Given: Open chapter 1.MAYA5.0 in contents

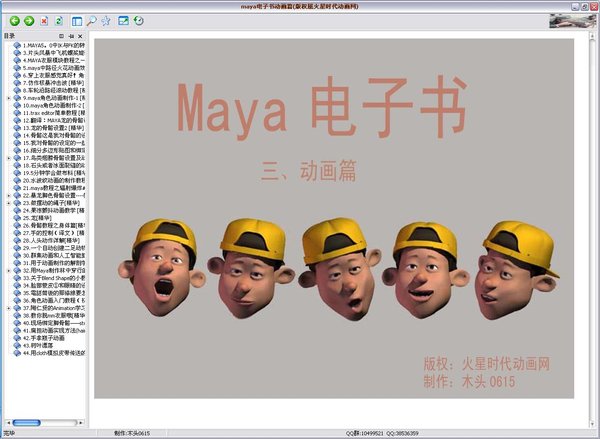Looking at the screenshot, I should point(54,45).
